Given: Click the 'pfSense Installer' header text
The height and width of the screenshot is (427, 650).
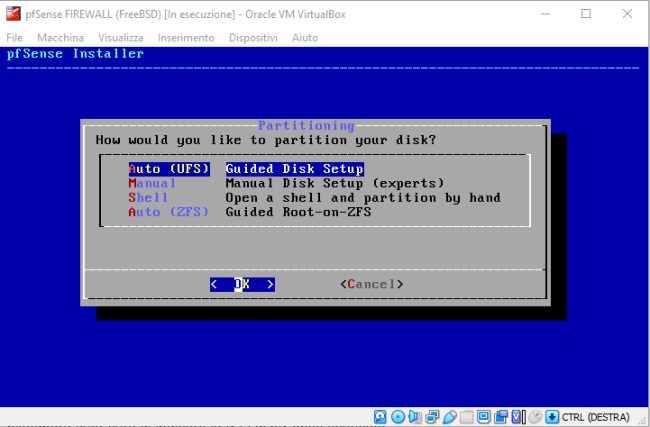Looking at the screenshot, I should tap(75, 54).
